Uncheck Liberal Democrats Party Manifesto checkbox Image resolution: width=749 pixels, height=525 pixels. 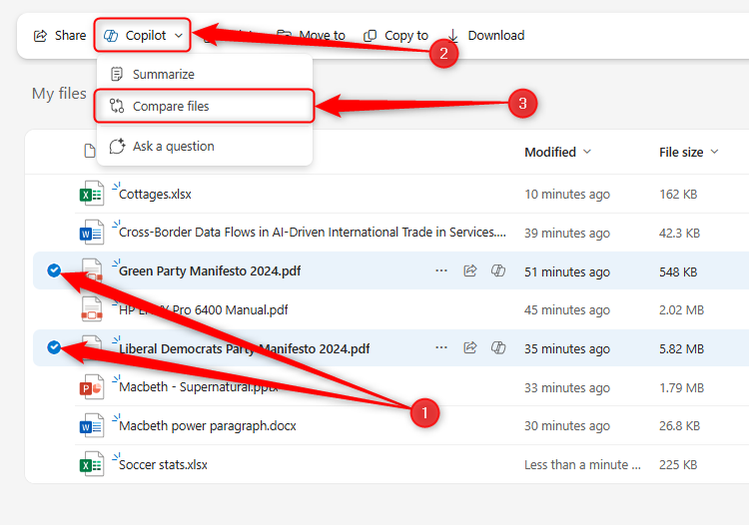click(x=53, y=347)
